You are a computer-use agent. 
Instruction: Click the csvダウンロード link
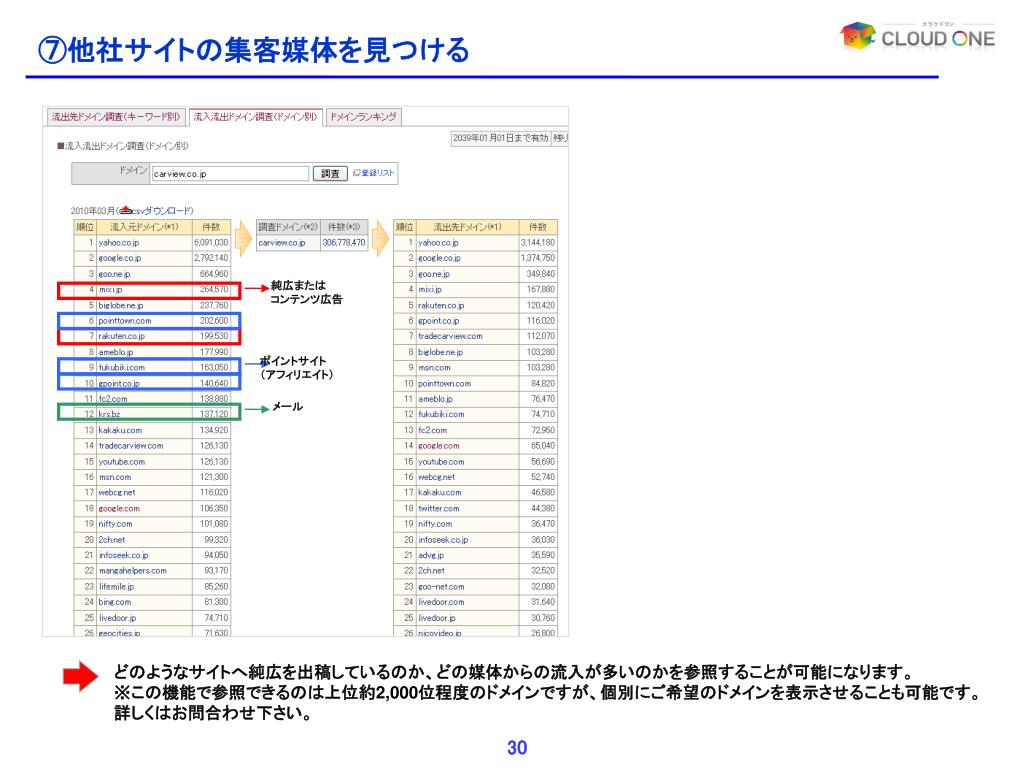point(162,211)
